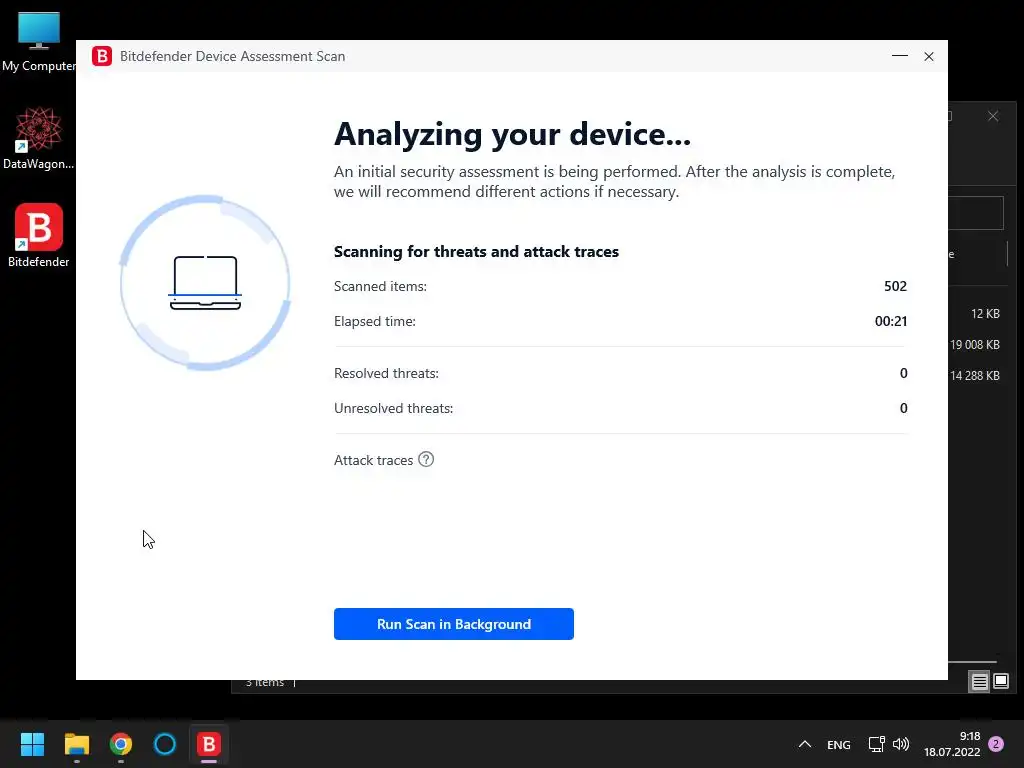This screenshot has height=768, width=1024.
Task: Open Cortana circle icon in taskbar
Action: [x=165, y=744]
